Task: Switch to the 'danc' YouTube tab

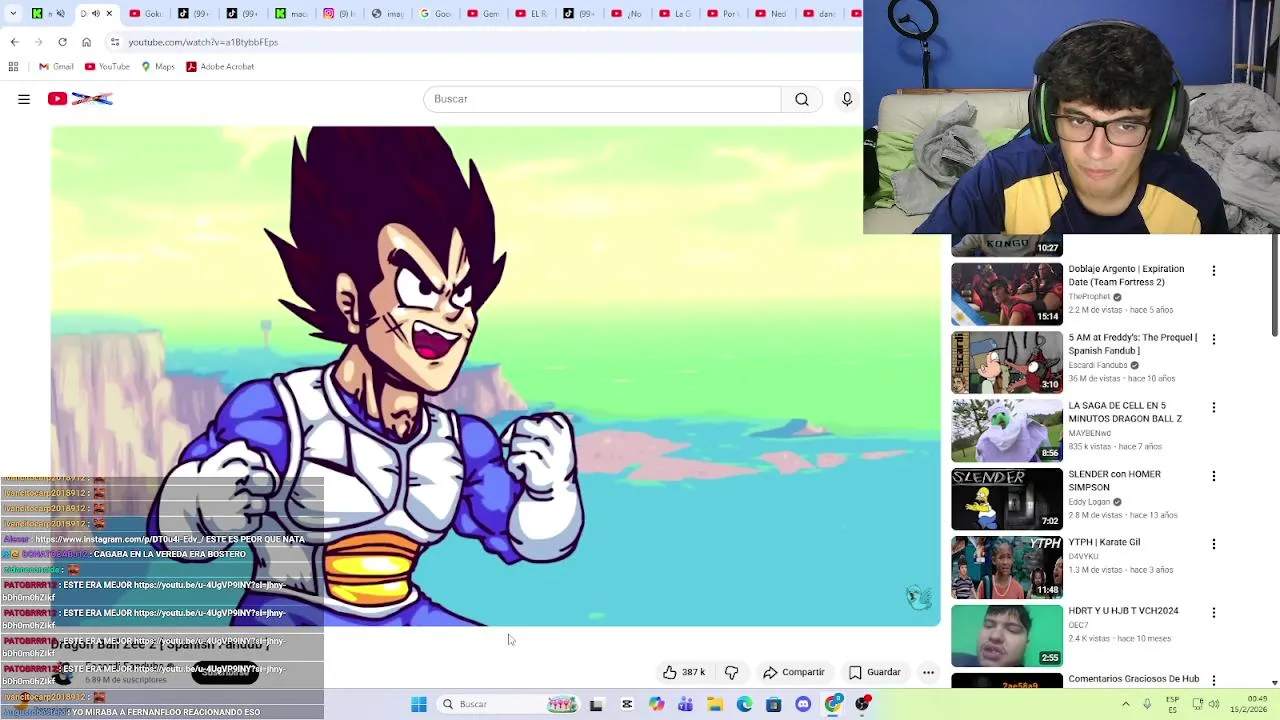Action: click(x=818, y=14)
